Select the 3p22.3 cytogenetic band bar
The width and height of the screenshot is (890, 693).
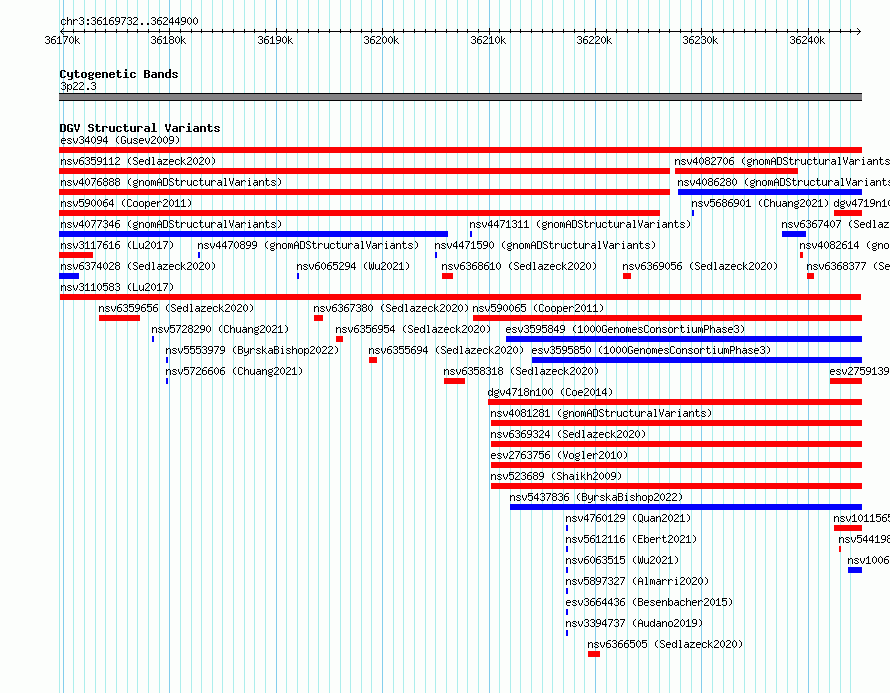coord(460,97)
